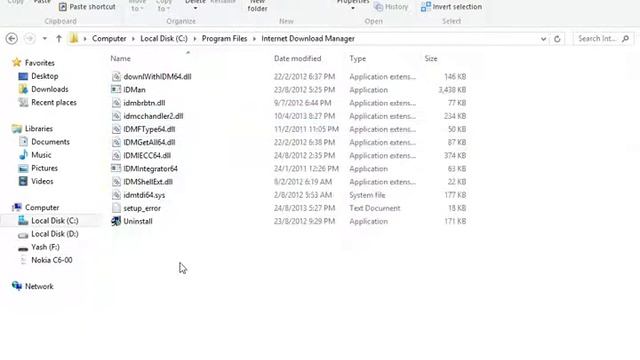
Task: Select Program Files breadcrumb
Action: coord(224,39)
